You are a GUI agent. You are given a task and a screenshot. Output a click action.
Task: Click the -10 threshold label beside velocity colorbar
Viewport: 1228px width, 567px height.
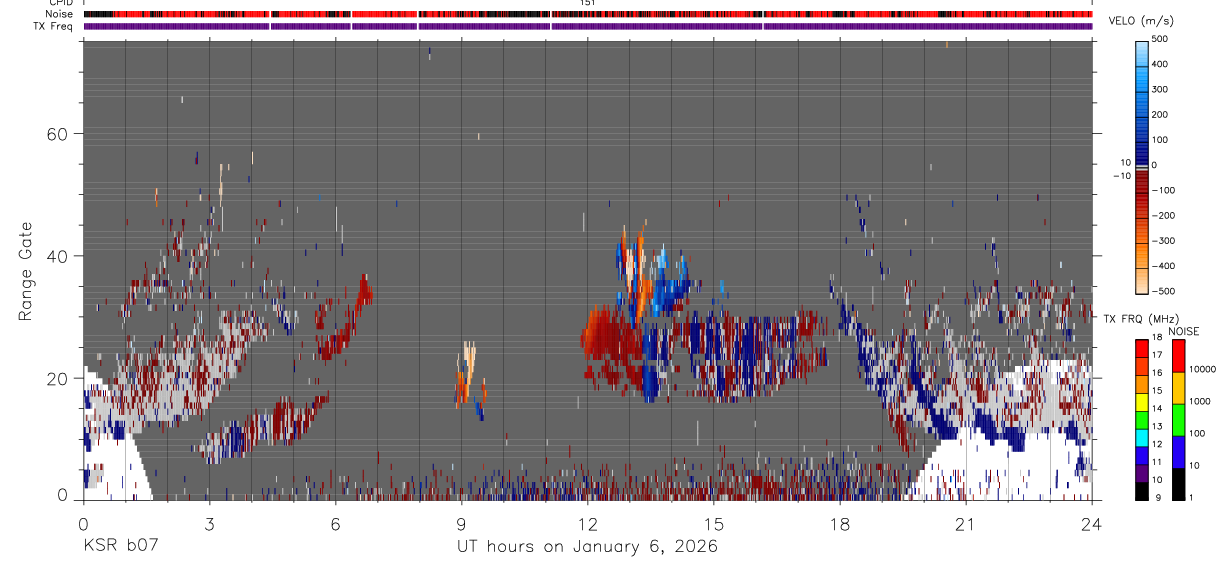[1124, 174]
